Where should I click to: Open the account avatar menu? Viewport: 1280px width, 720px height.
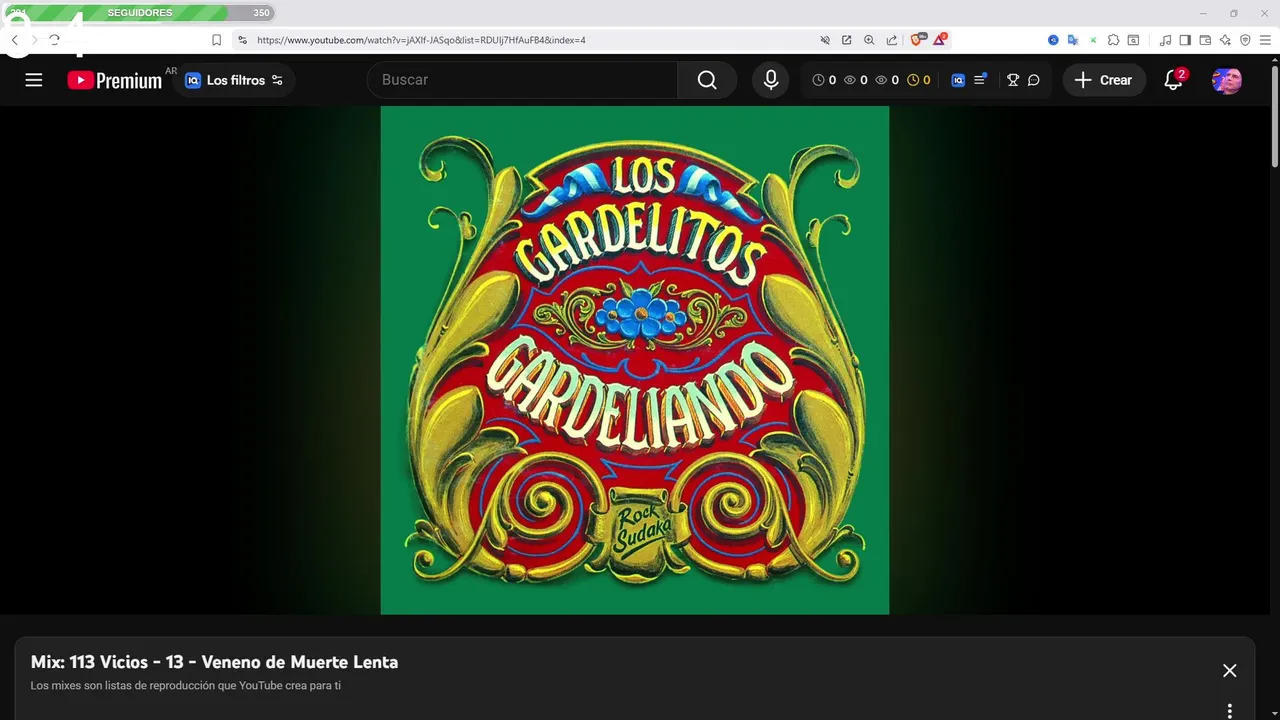click(x=1227, y=80)
